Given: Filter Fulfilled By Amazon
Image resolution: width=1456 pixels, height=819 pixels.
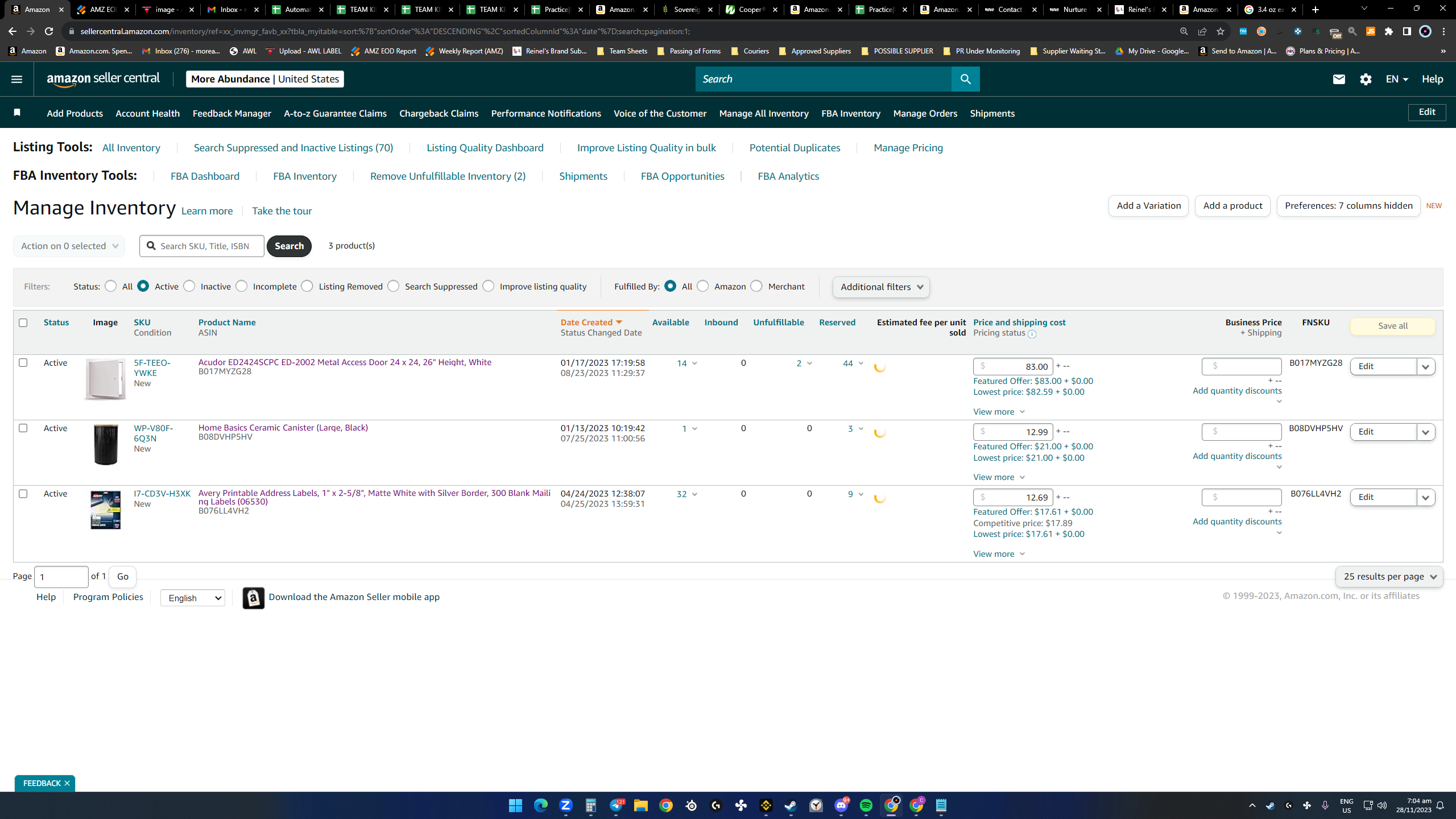Looking at the screenshot, I should click(703, 286).
